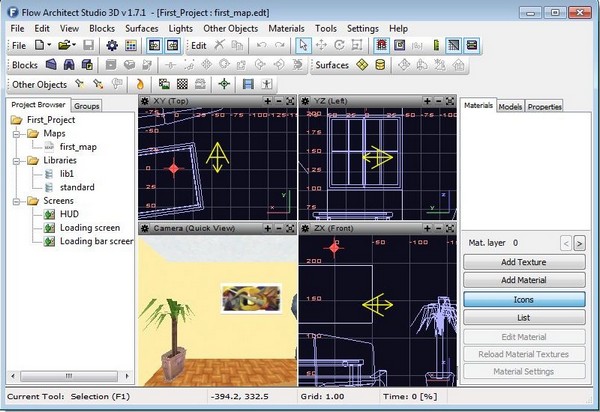Toggle the right viewport layout button in File toolbar

173,45
